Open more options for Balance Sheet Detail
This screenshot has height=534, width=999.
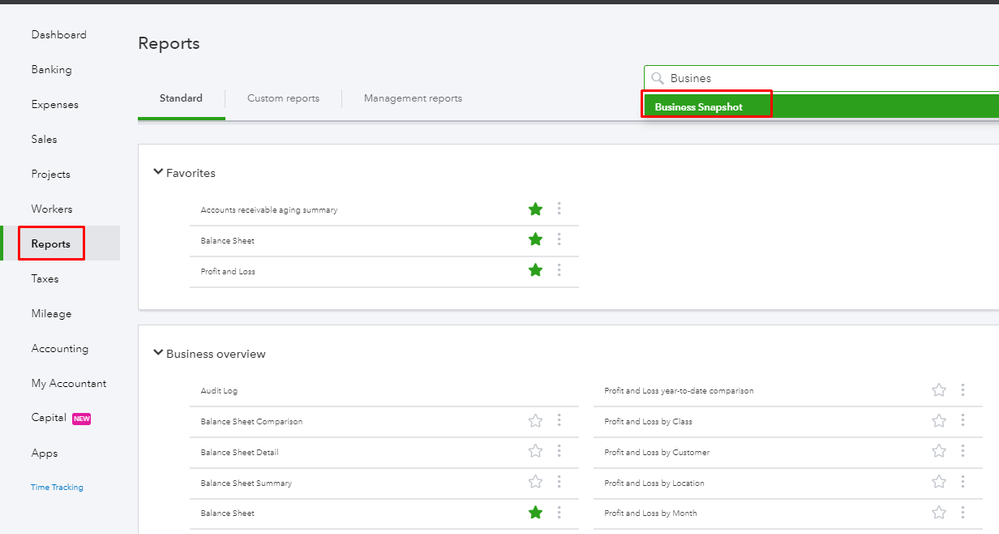[x=559, y=451]
